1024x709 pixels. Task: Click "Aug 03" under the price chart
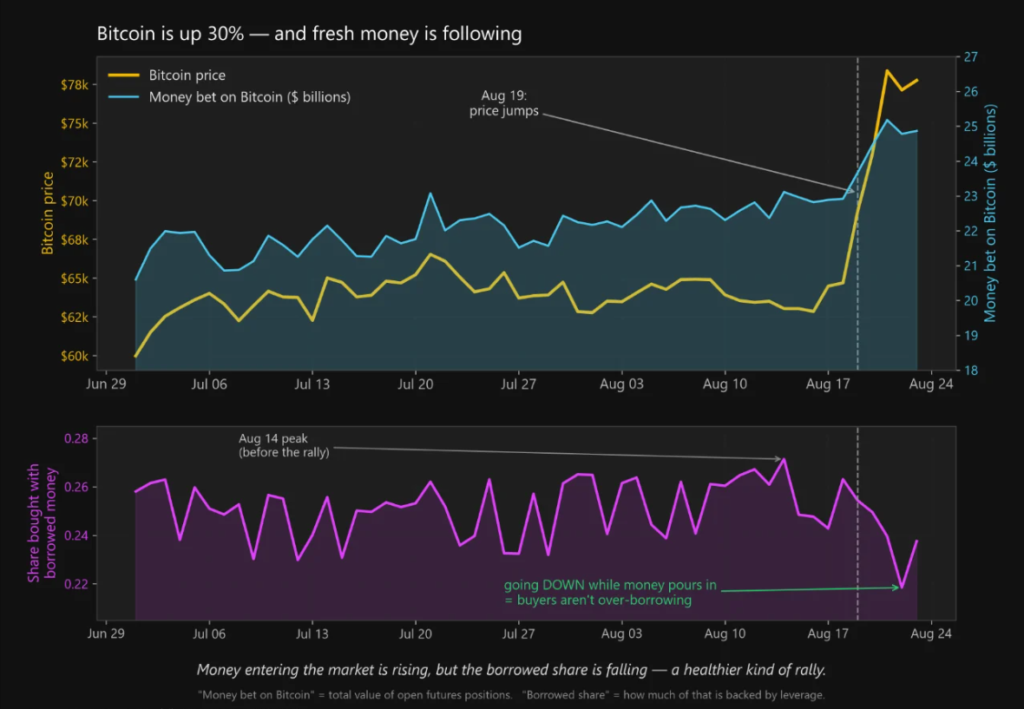click(x=622, y=384)
